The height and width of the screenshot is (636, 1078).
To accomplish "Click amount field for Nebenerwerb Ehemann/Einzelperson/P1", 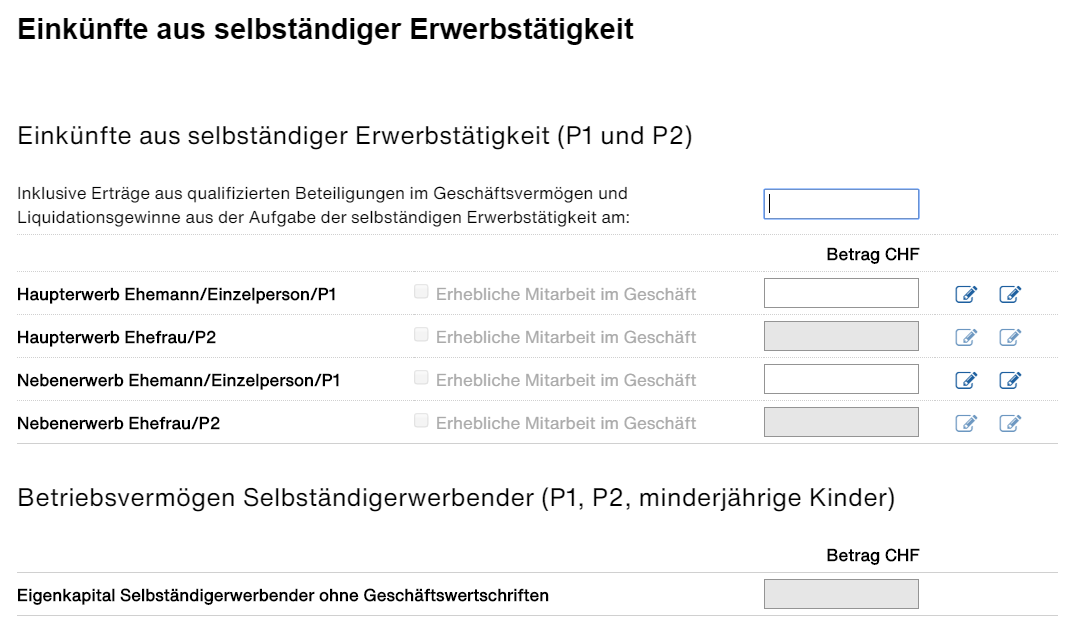I will [841, 379].
